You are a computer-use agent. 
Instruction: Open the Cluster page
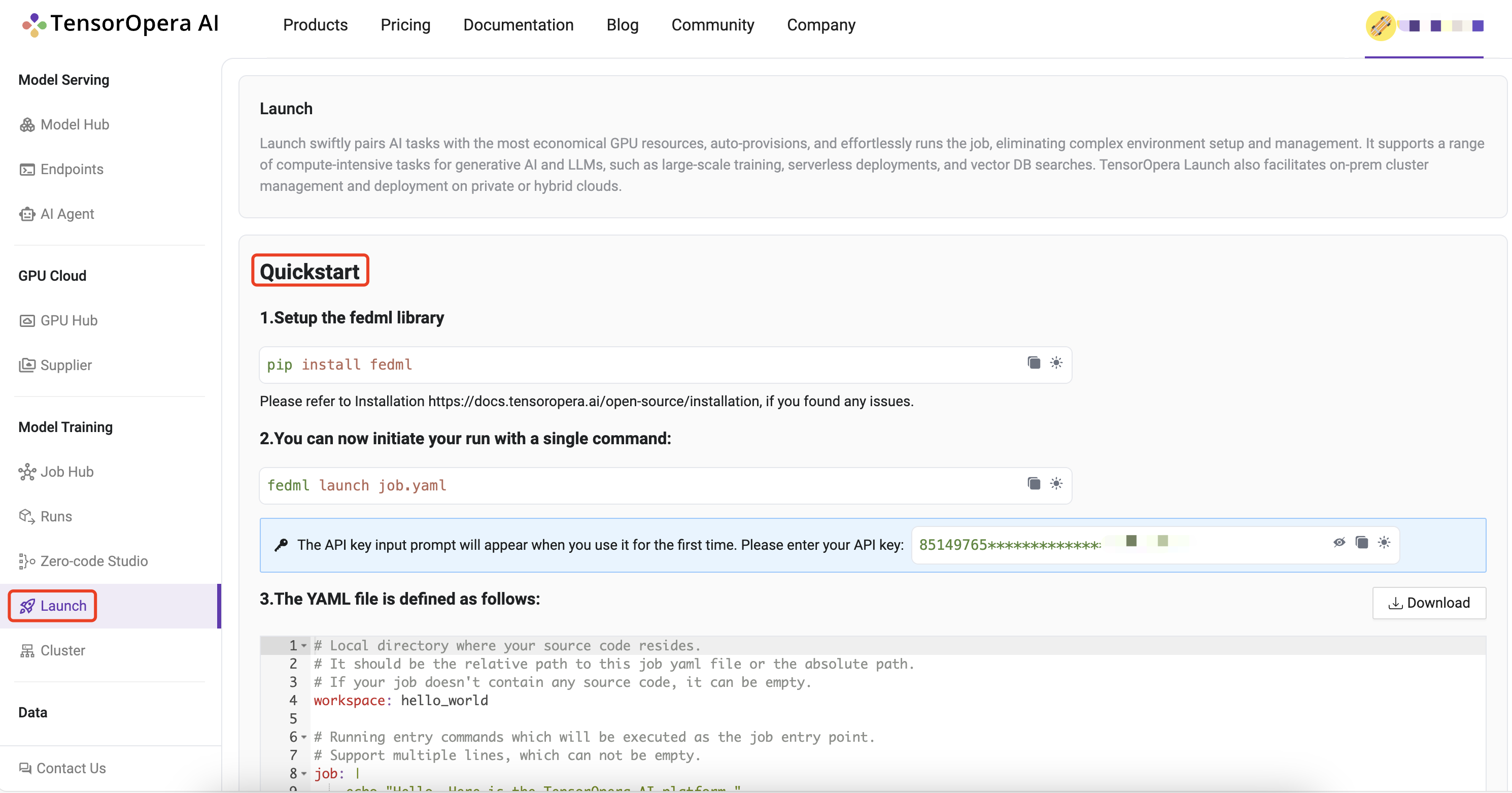click(62, 650)
